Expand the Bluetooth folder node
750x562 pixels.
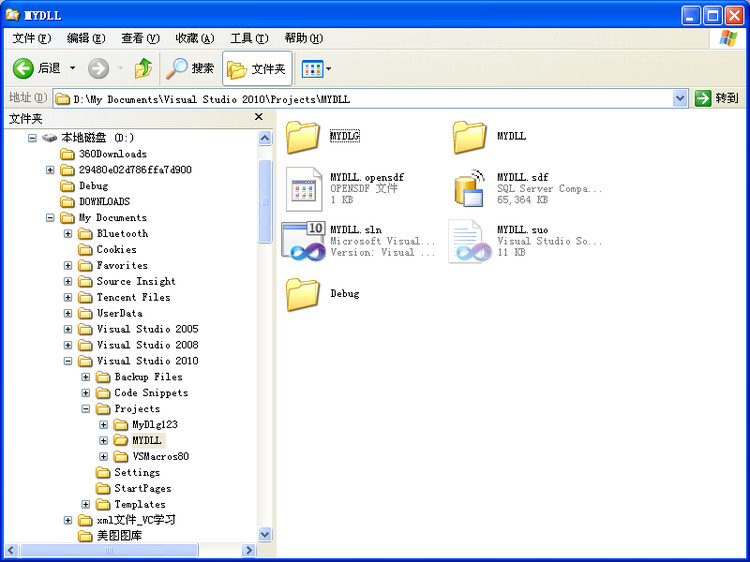click(x=68, y=233)
